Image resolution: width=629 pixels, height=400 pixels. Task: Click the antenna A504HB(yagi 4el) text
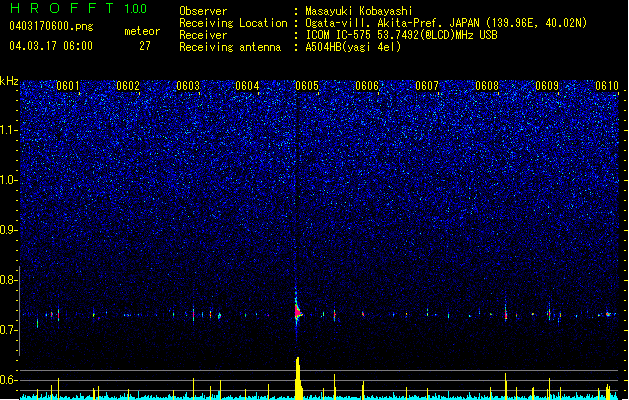coord(353,47)
